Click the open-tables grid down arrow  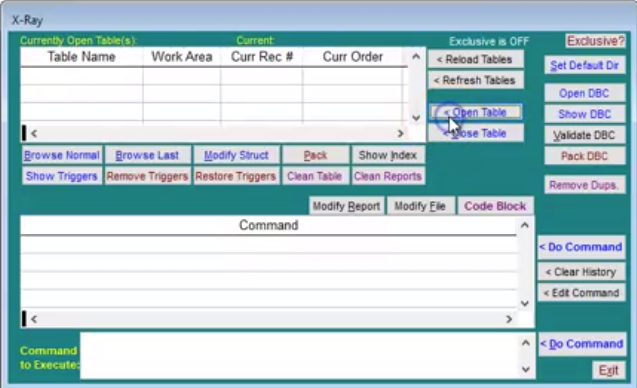pos(416,118)
